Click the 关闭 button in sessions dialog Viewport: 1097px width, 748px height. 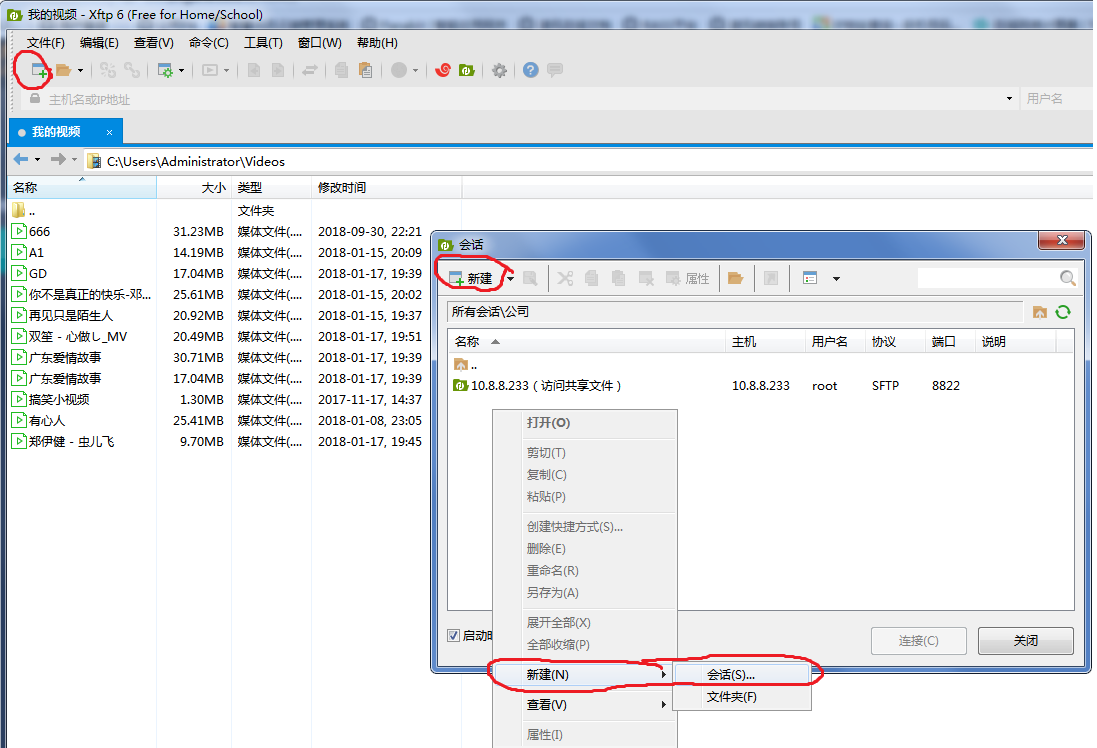1025,641
